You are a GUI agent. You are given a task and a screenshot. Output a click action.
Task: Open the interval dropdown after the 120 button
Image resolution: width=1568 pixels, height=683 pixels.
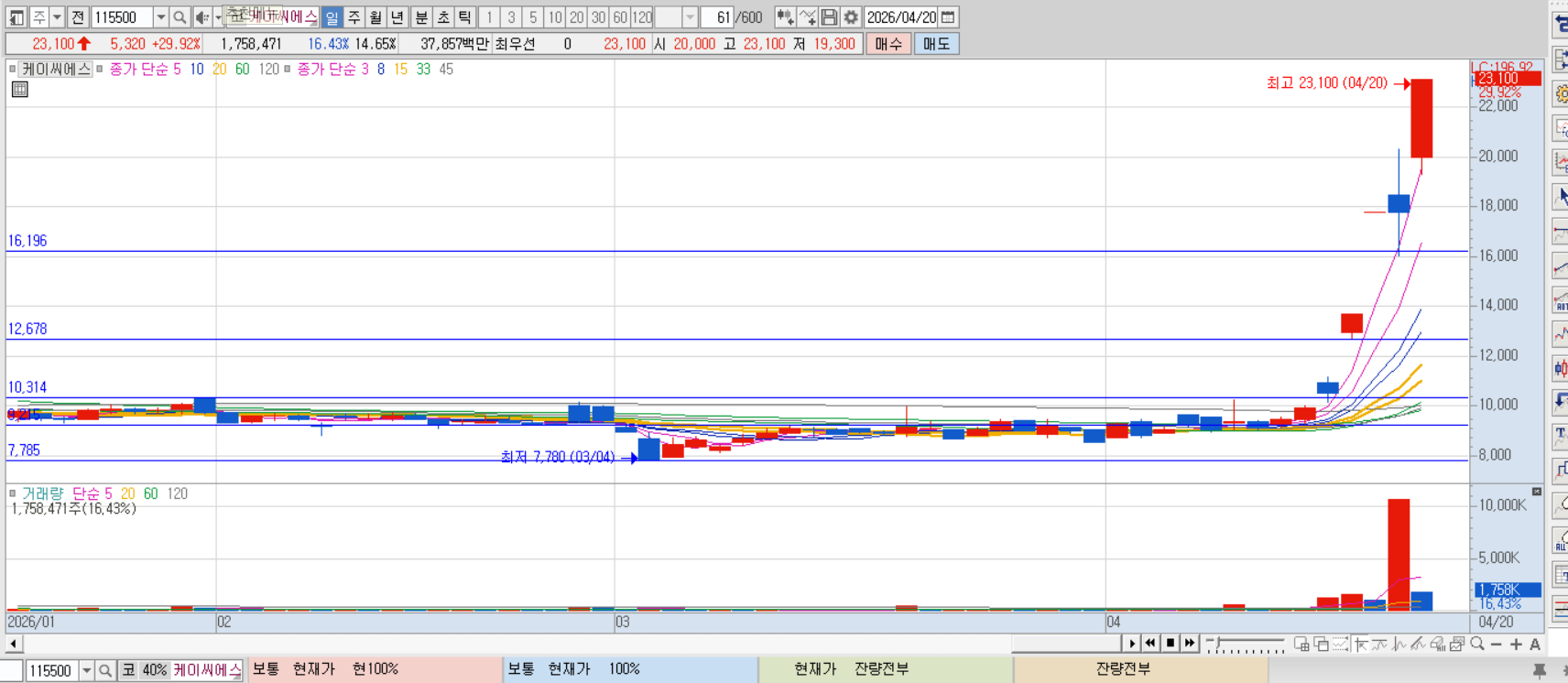pos(690,17)
